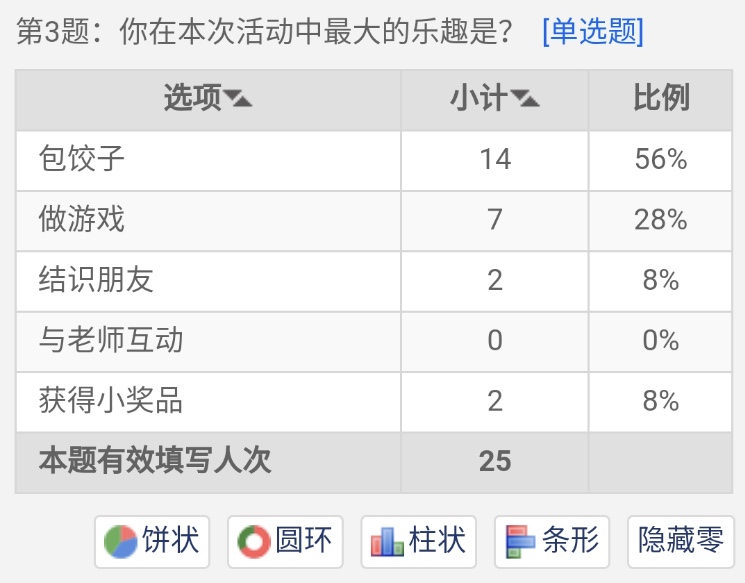Click the 56% ratio cell
The image size is (745, 583).
[x=660, y=160]
